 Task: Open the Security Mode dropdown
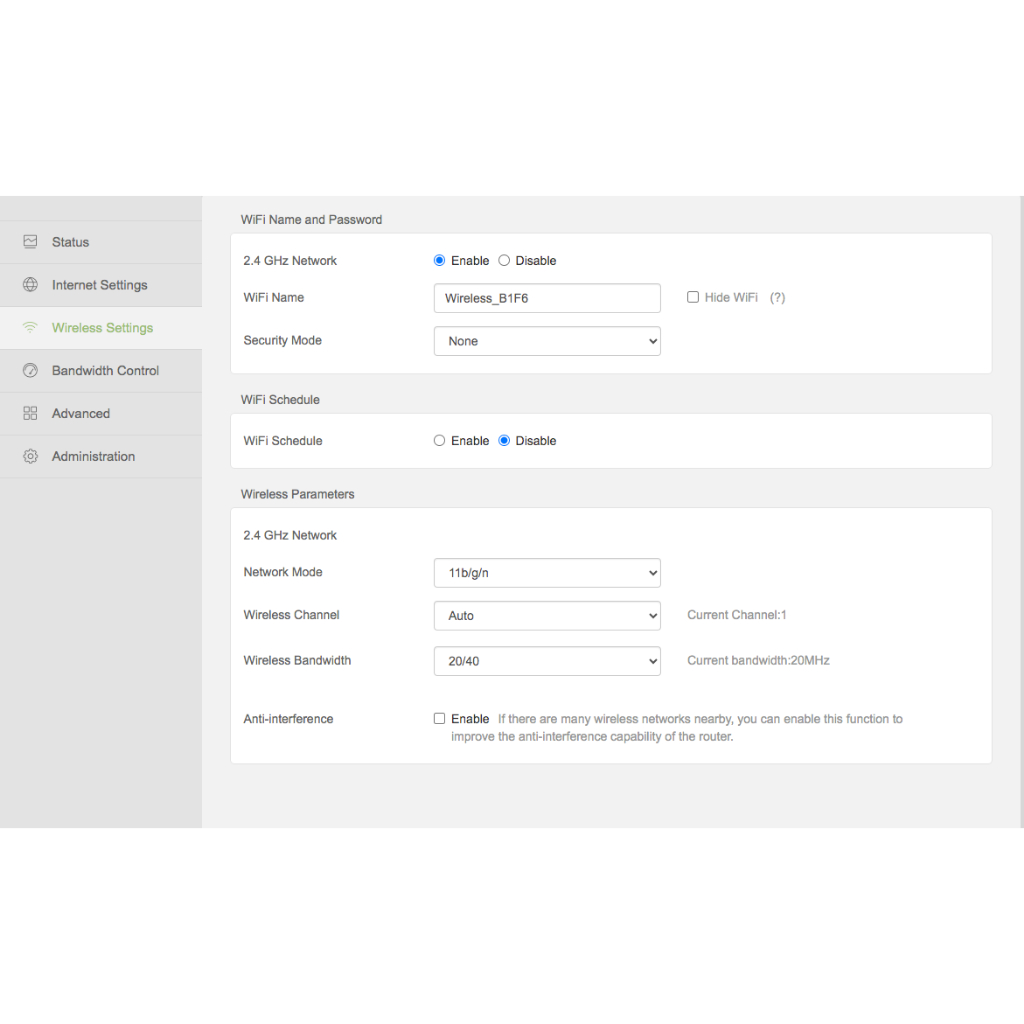point(547,341)
